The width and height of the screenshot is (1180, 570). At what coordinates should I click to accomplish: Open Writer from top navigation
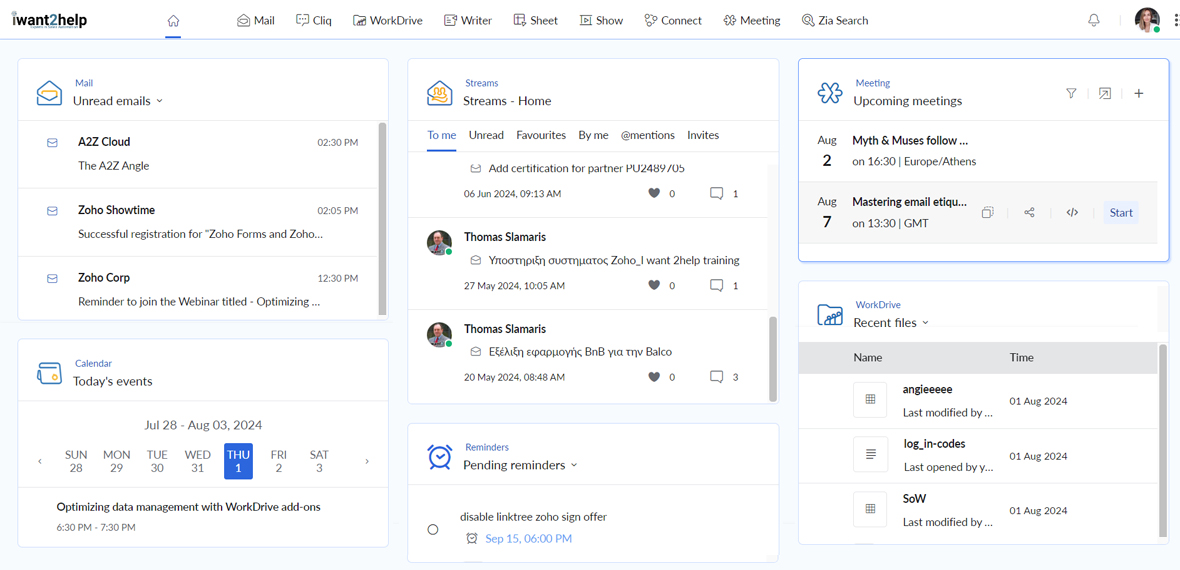tap(467, 20)
